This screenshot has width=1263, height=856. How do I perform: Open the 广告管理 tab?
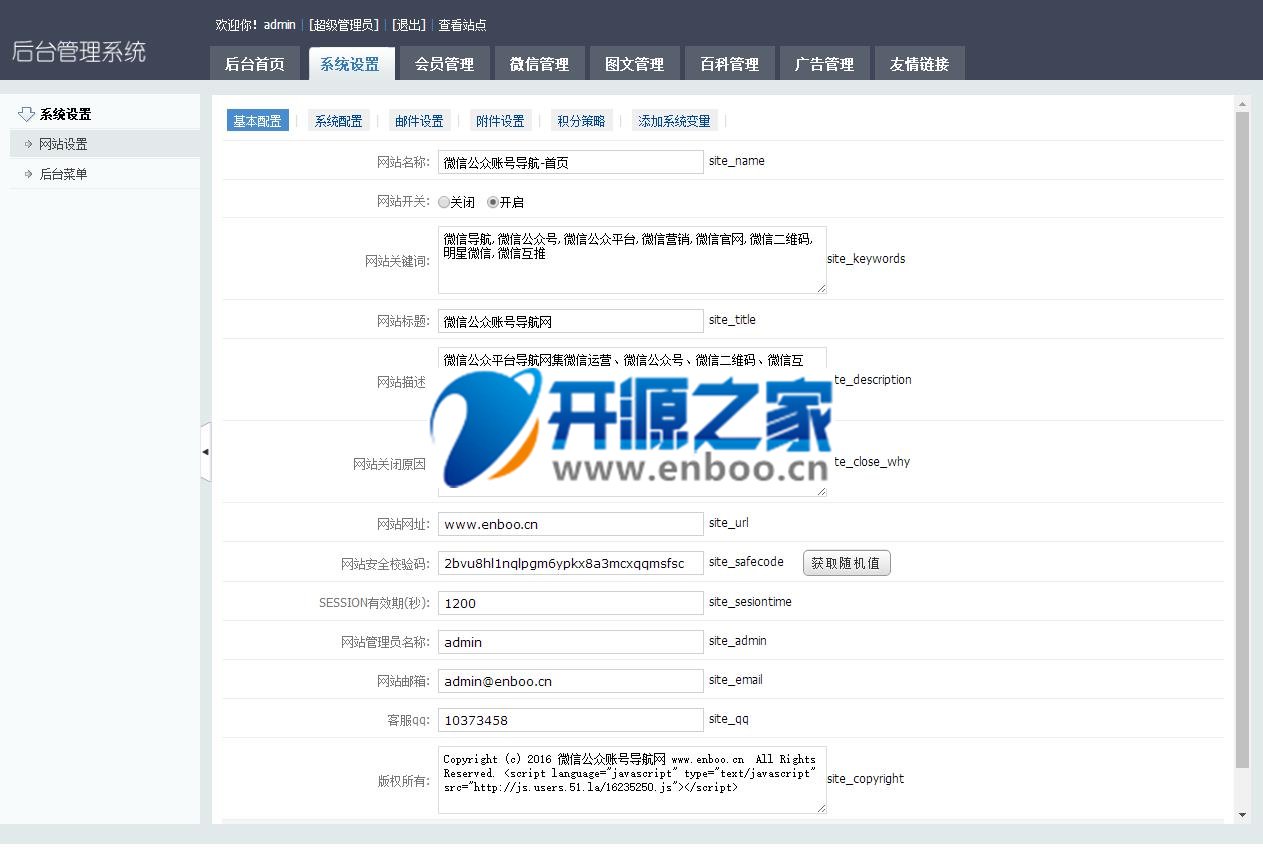825,64
